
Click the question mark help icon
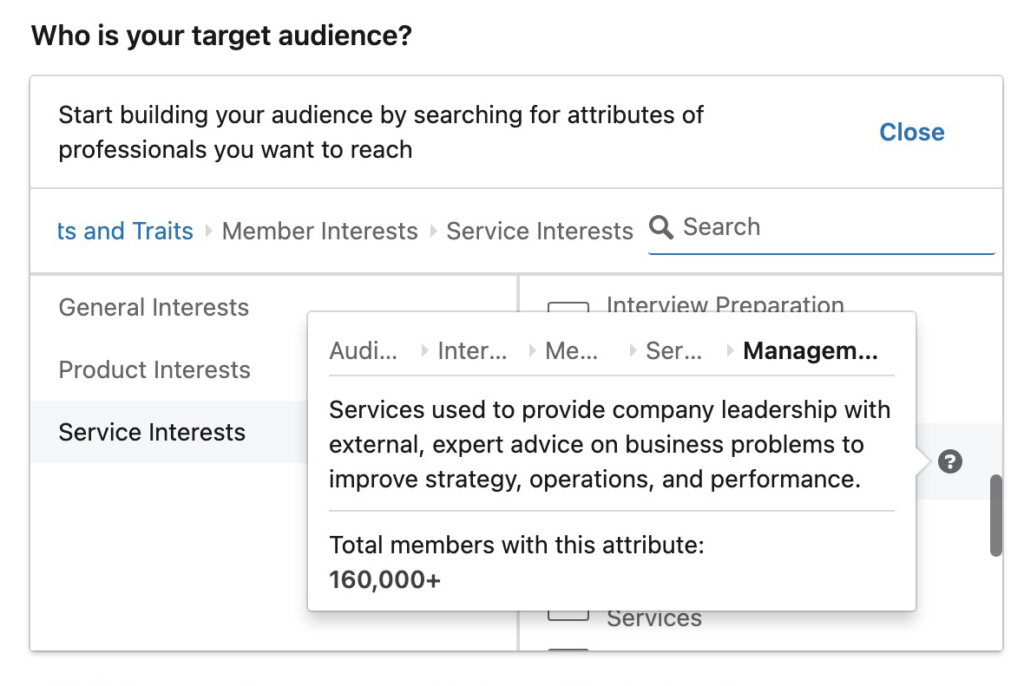948,462
